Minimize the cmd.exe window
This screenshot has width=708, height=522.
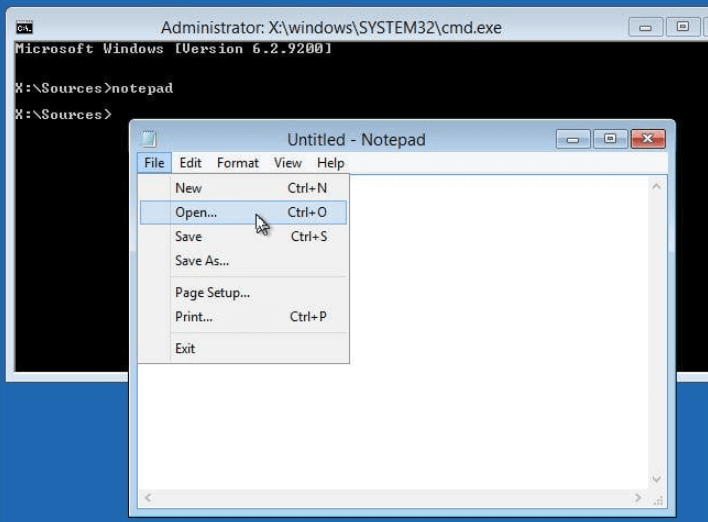point(645,28)
